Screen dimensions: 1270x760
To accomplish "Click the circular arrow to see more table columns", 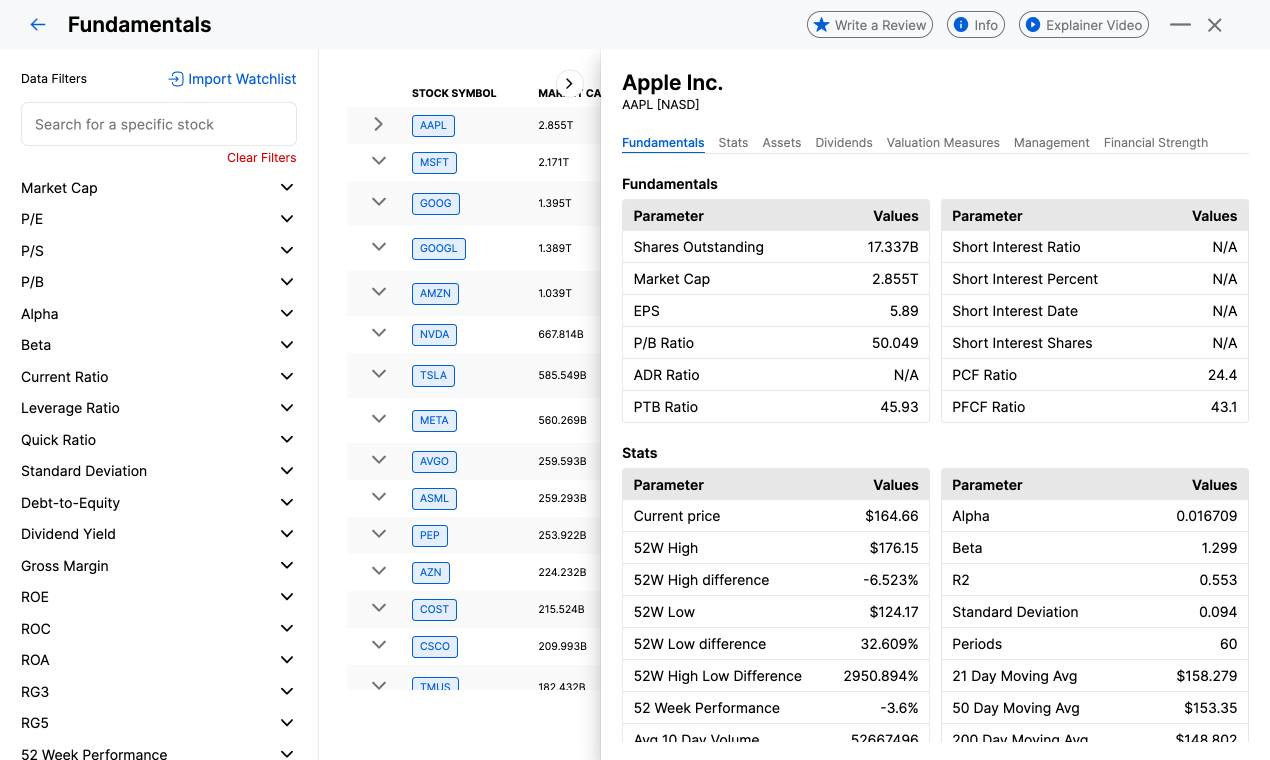I will coord(569,84).
